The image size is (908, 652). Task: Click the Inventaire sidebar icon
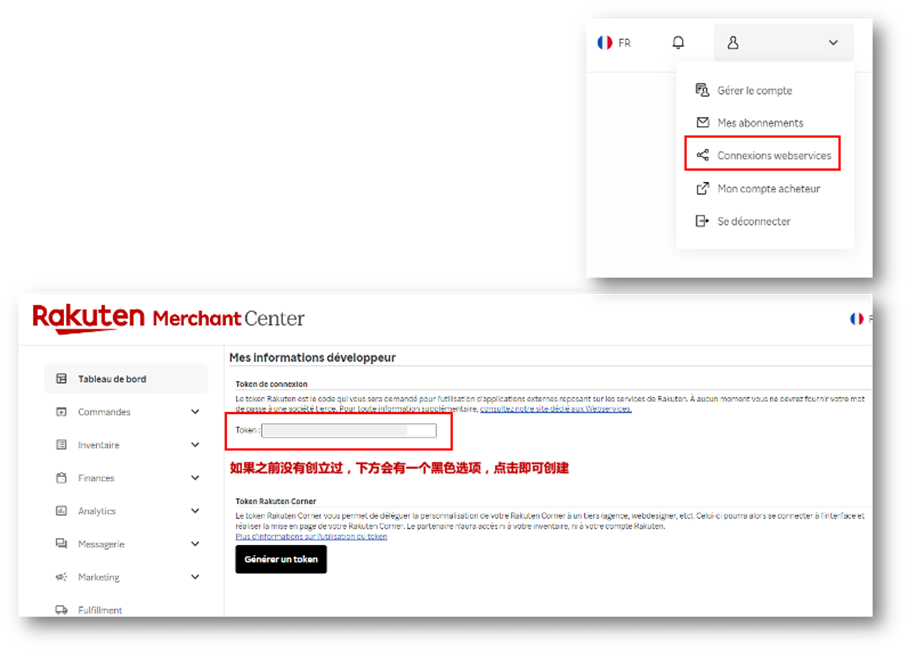pos(61,445)
